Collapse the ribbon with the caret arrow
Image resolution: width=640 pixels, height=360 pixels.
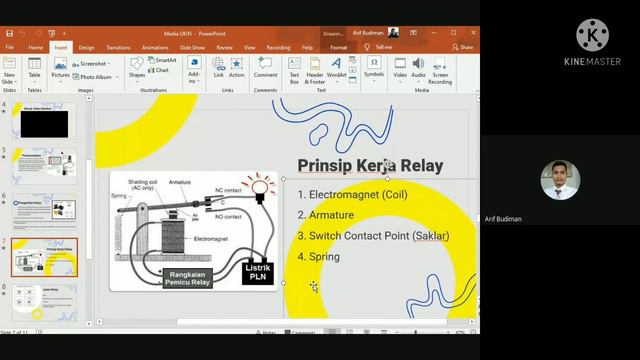click(476, 90)
